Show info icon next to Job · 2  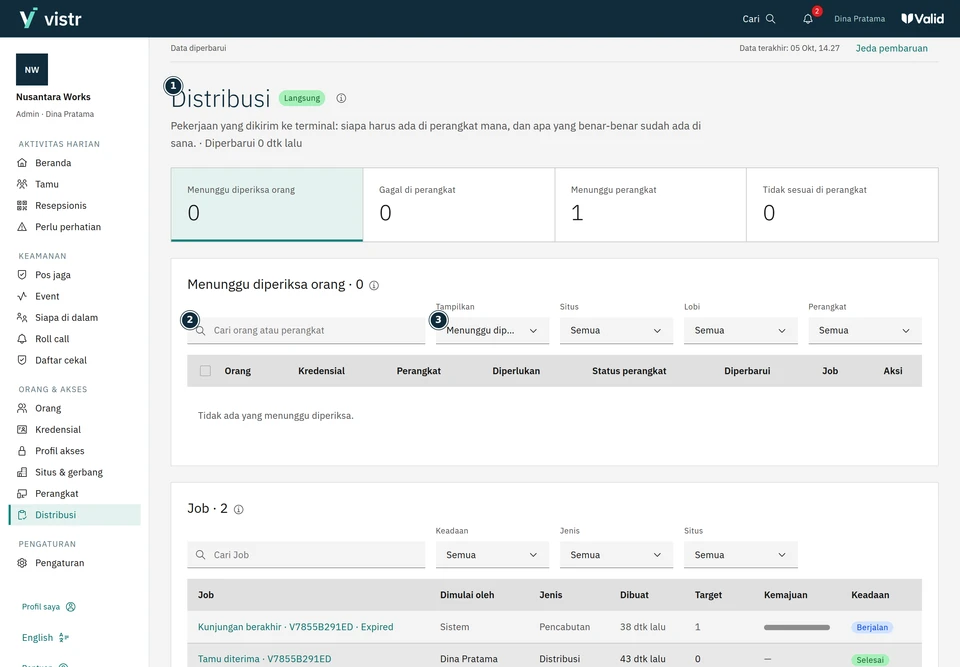click(x=239, y=510)
